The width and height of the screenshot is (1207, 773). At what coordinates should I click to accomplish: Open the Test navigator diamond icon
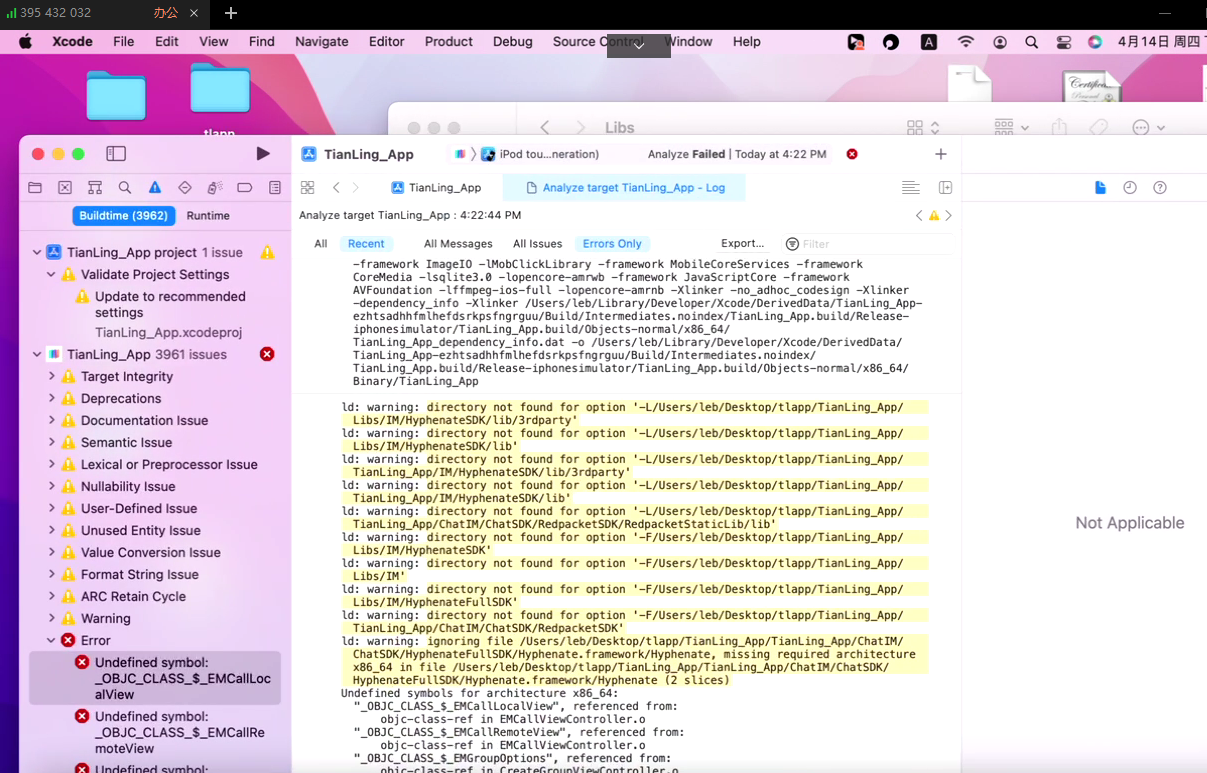(x=185, y=188)
